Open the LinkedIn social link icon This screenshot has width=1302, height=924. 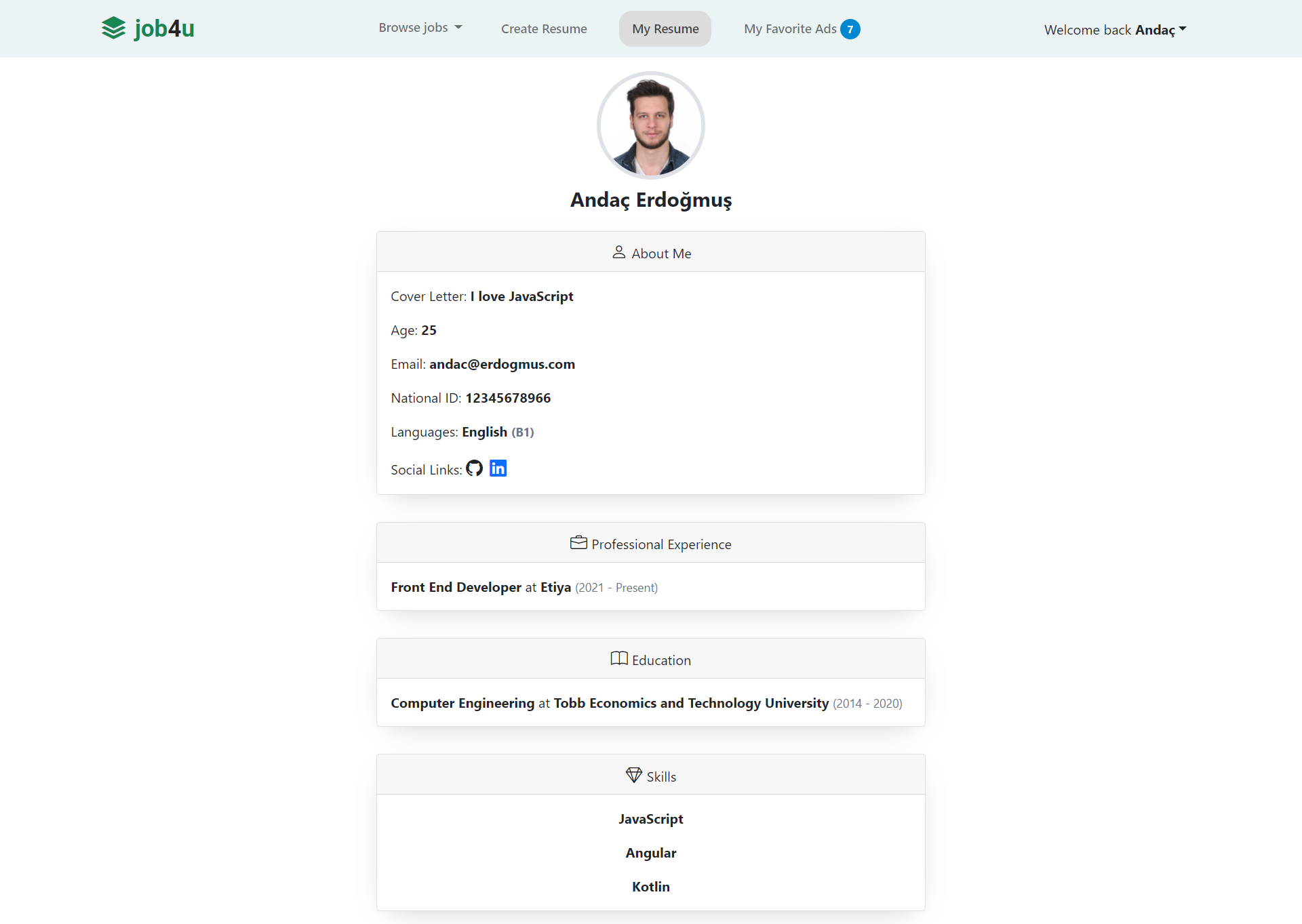498,468
